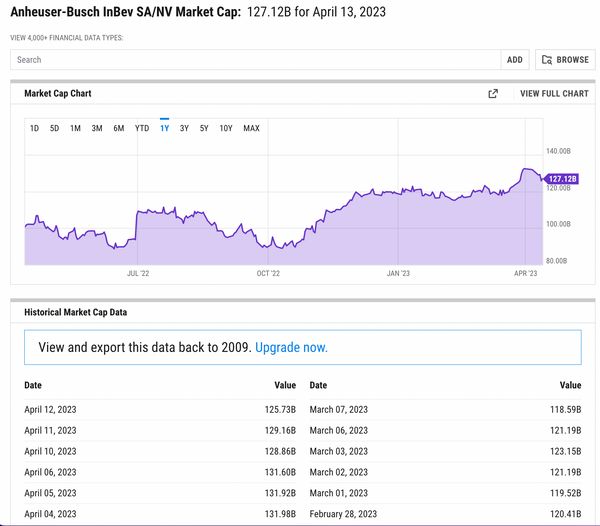The height and width of the screenshot is (526, 600).
Task: Click the 119.52B value
Action: tap(566, 493)
